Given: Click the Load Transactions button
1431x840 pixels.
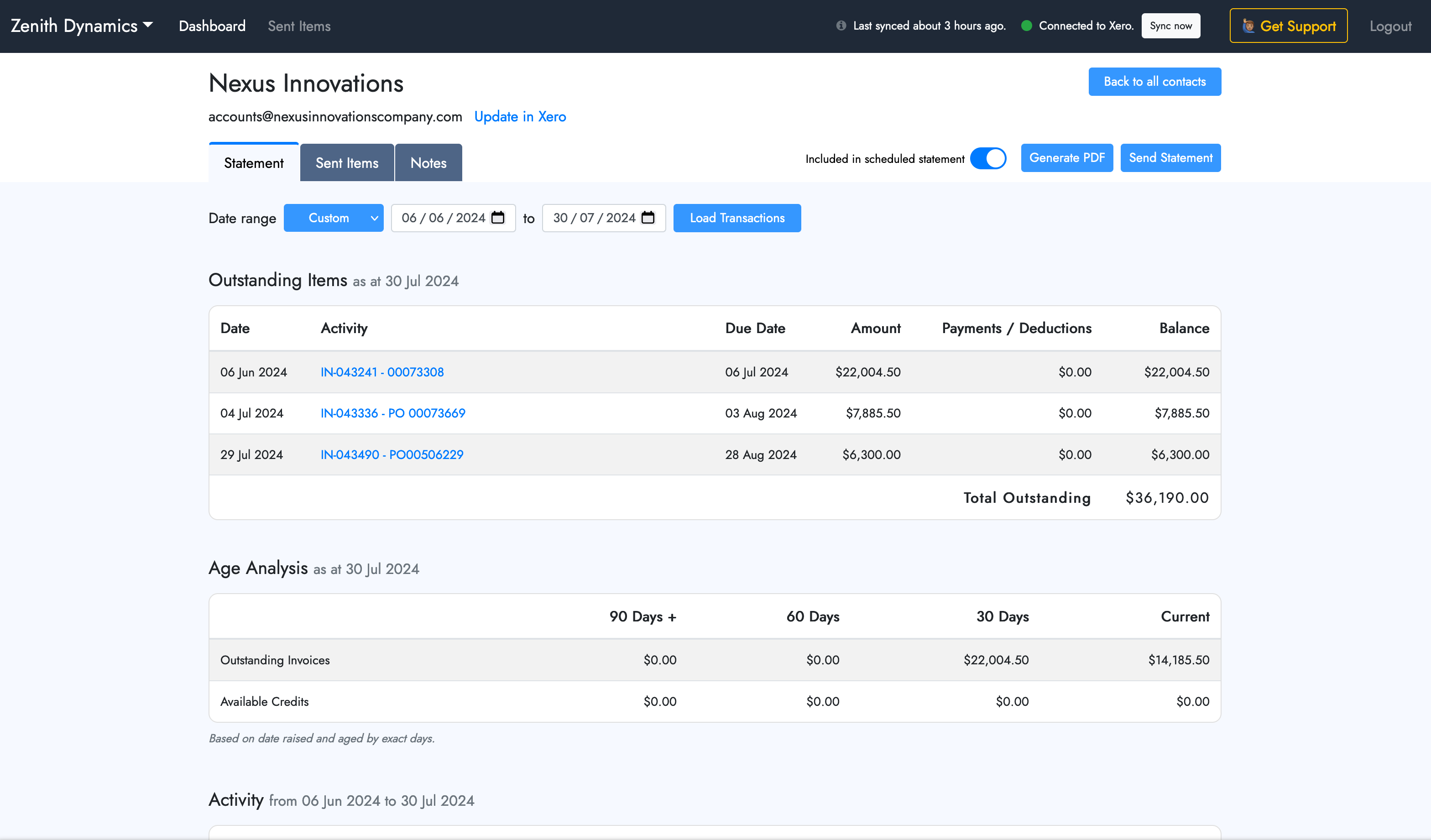Looking at the screenshot, I should coord(737,218).
